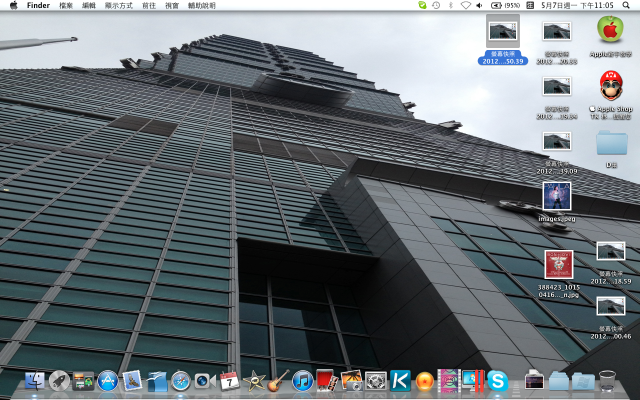Open the Wi-Fi status menu

[465, 5]
